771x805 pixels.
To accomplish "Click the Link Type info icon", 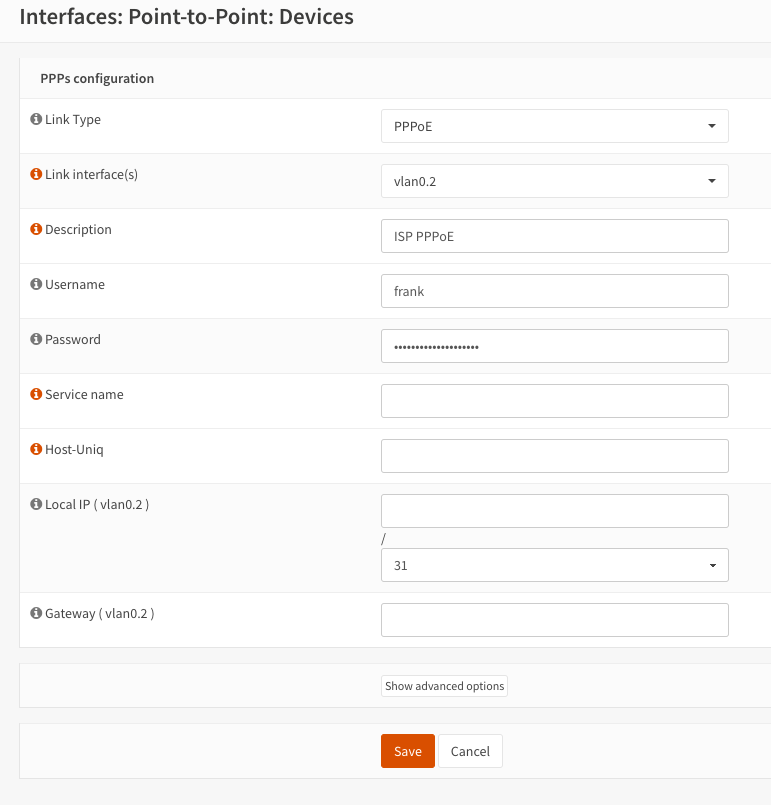I will [36, 119].
